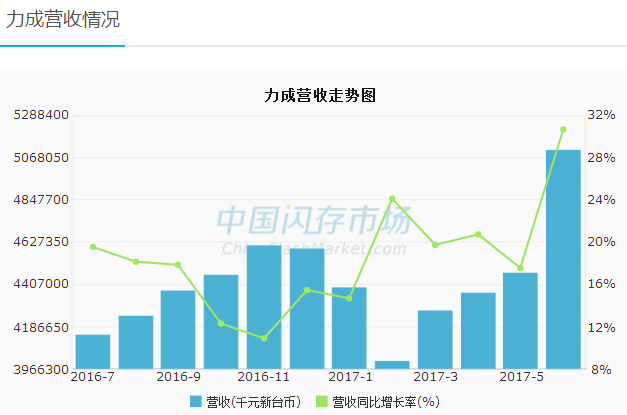This screenshot has height=415, width=627.
Task: Click the growth line point above 2016-9
Action: point(178,265)
